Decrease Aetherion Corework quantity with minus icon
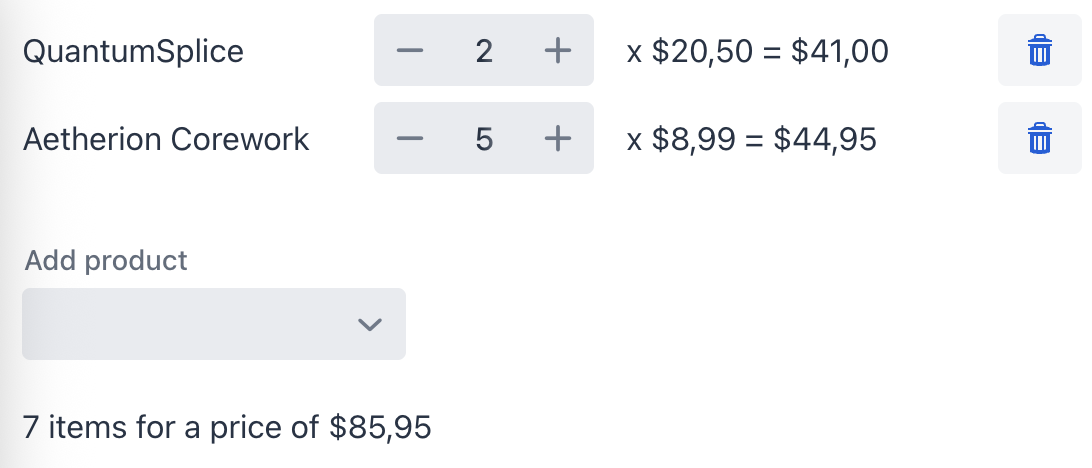This screenshot has height=468, width=1092. click(410, 139)
